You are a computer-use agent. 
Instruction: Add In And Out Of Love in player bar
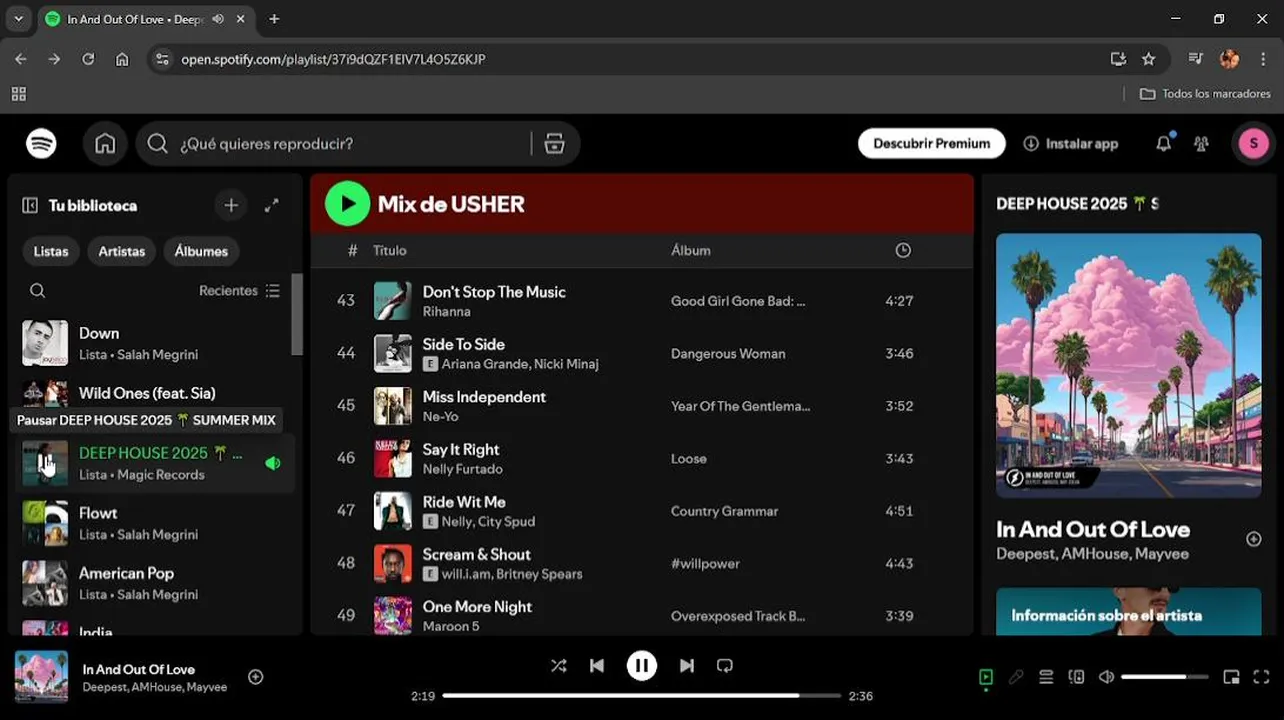tap(255, 677)
